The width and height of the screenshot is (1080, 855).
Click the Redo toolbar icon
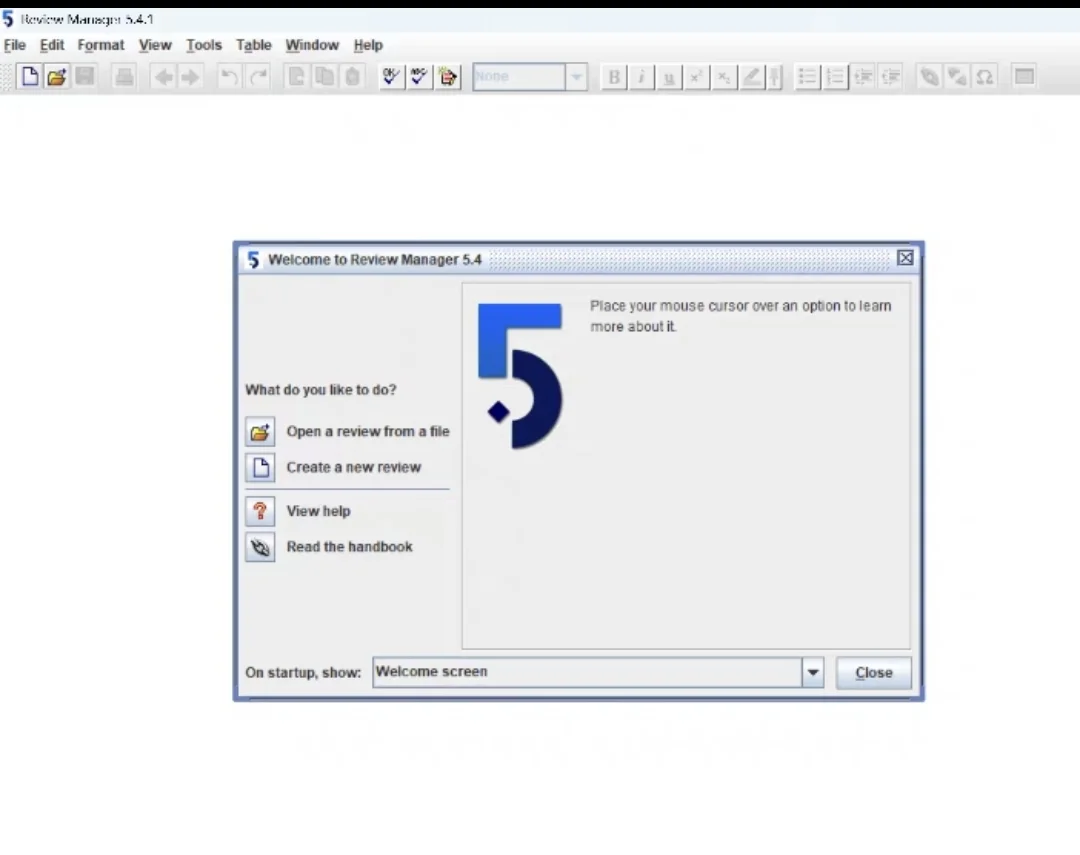point(258,76)
